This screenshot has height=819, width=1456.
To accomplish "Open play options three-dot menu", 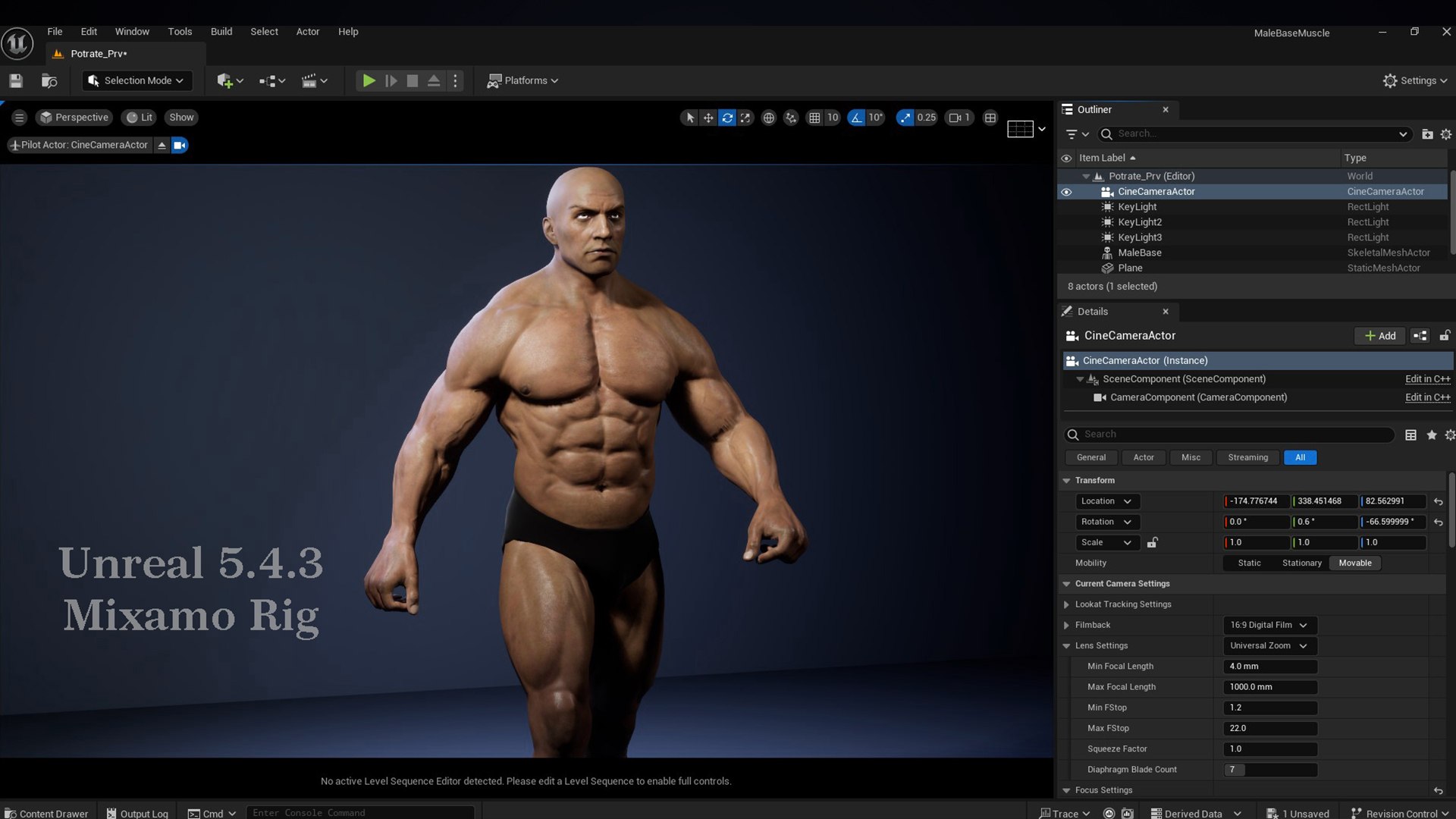I will [x=455, y=80].
